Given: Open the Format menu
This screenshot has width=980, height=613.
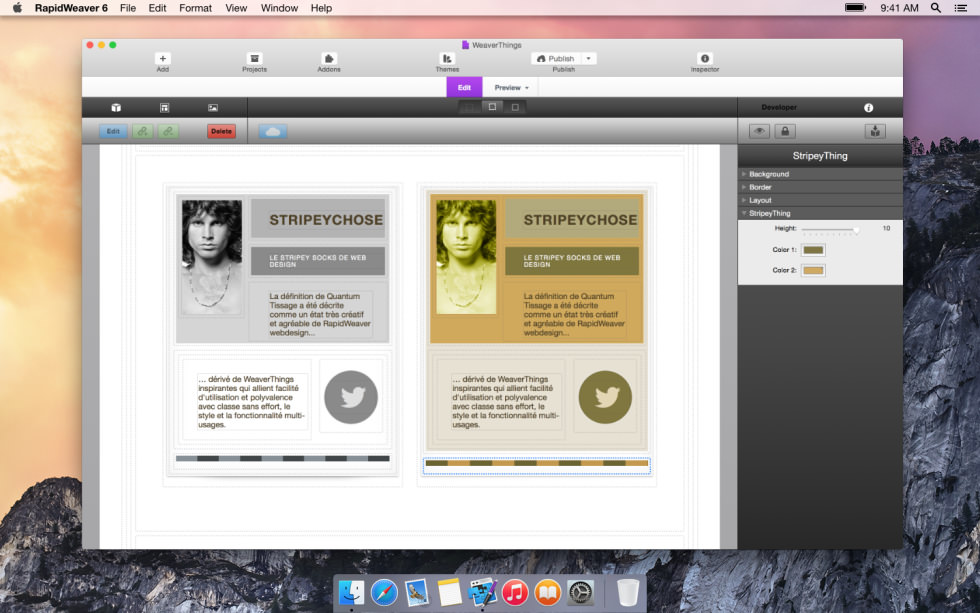Looking at the screenshot, I should point(196,8).
